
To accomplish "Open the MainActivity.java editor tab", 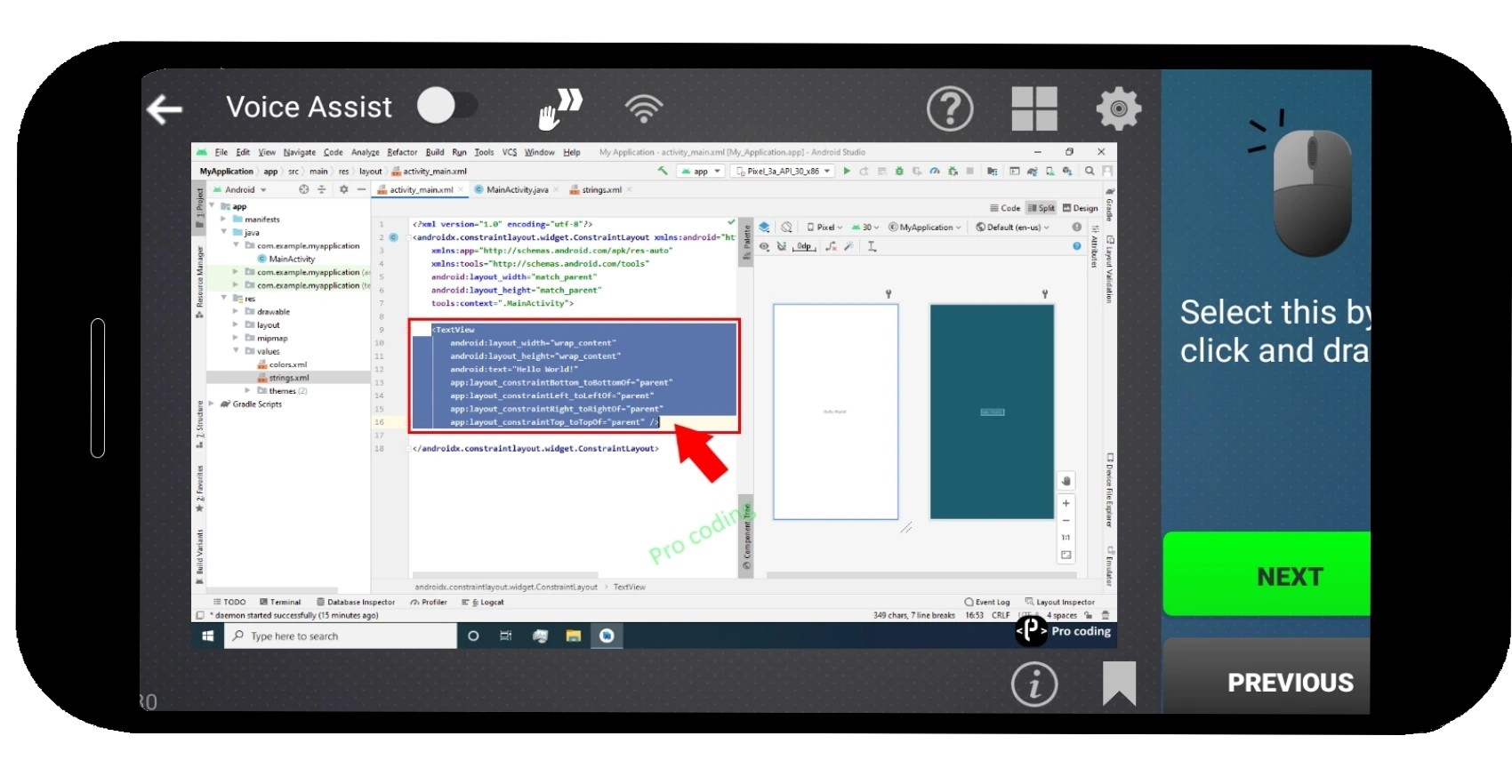I will coord(517,189).
